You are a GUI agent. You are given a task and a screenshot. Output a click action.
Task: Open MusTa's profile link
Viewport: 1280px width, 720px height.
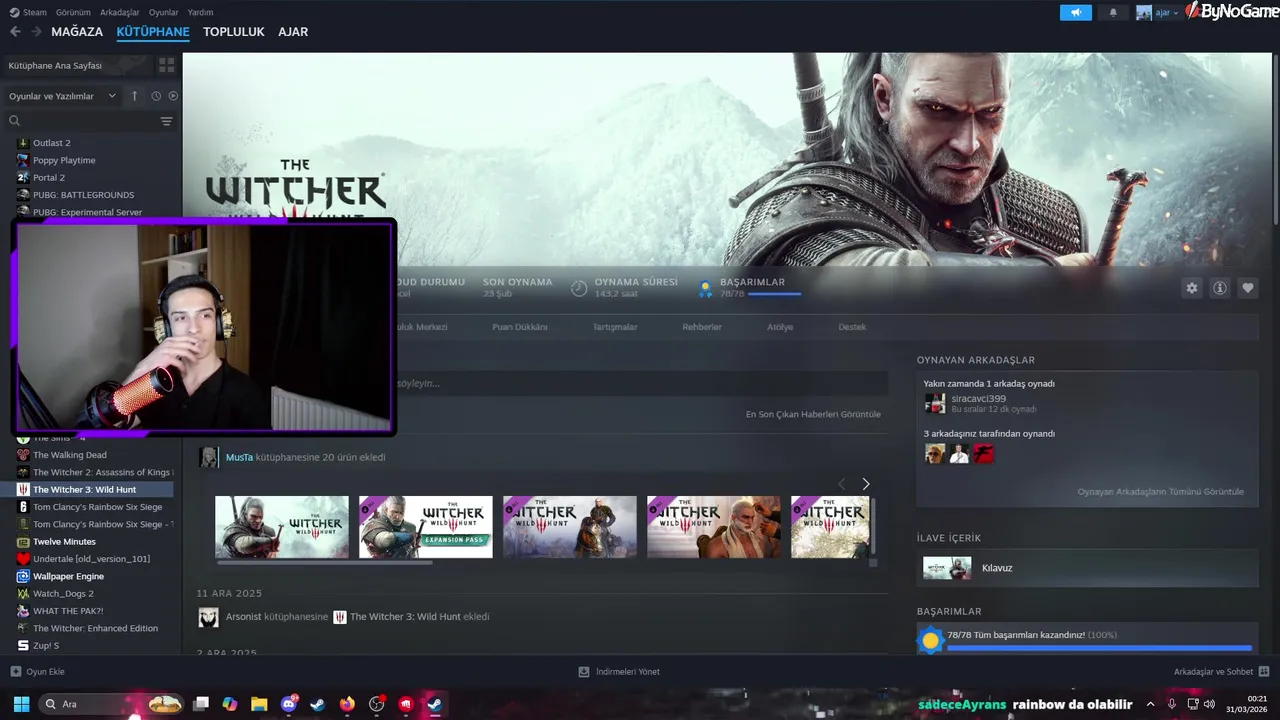[x=239, y=457]
